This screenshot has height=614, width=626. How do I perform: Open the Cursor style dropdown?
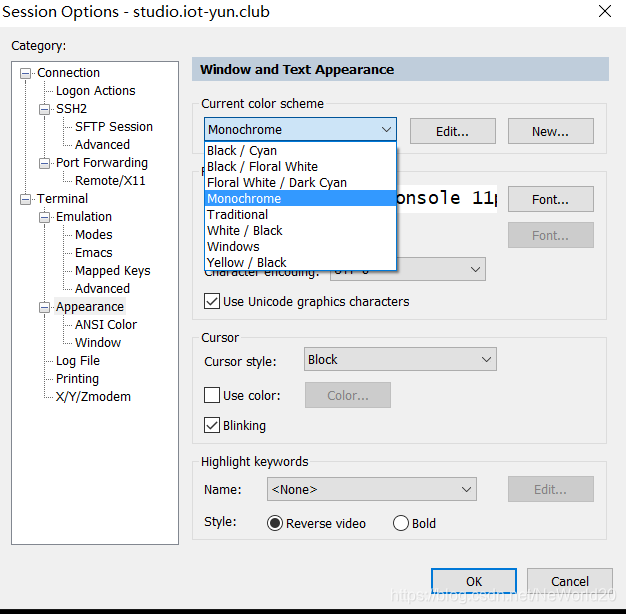click(400, 359)
